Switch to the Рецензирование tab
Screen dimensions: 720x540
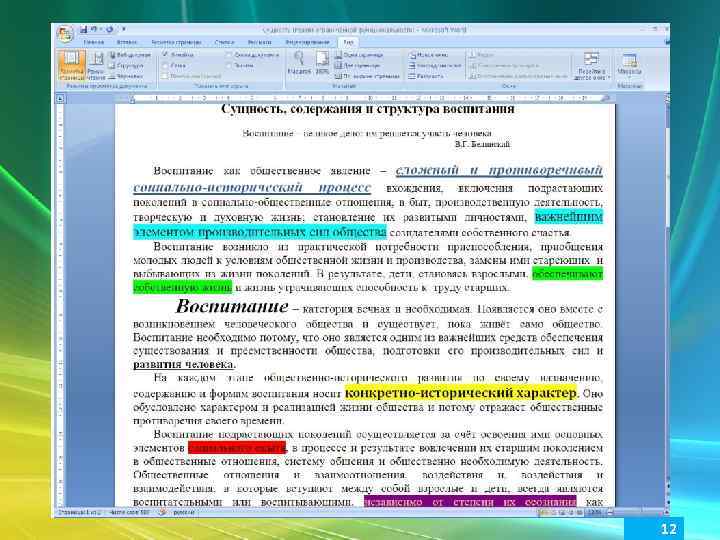[x=307, y=42]
